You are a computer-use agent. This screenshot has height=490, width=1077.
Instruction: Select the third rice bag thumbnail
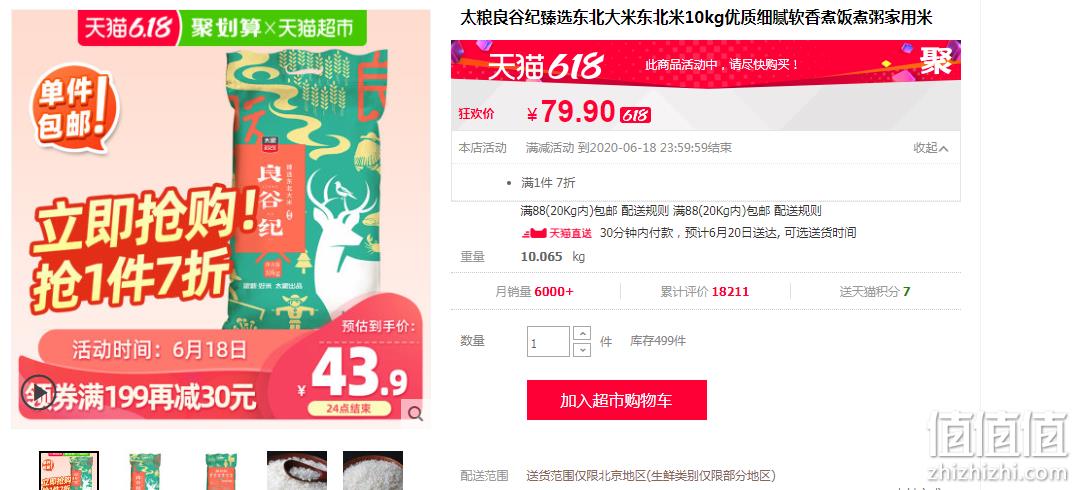[x=221, y=471]
